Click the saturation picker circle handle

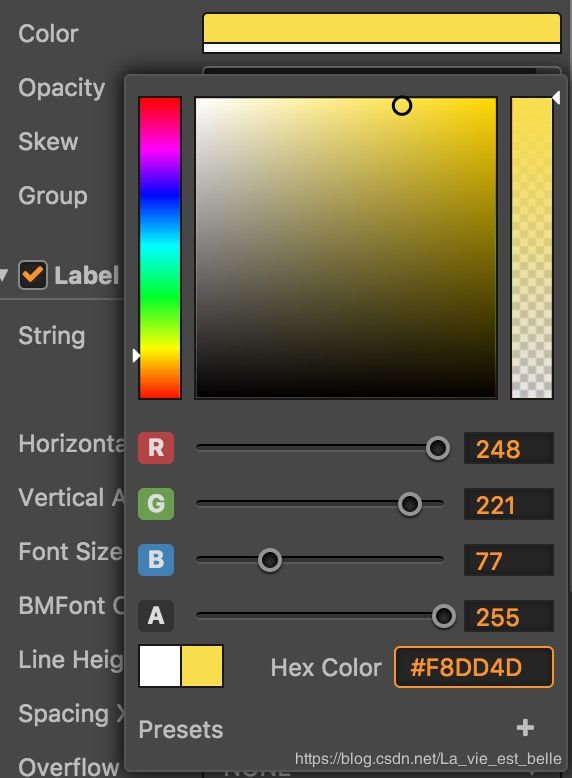coord(402,106)
